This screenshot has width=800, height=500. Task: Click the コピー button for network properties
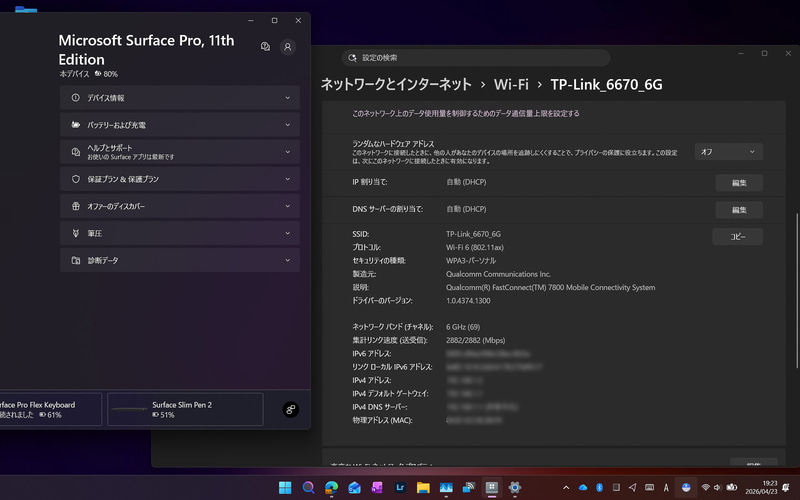click(738, 237)
